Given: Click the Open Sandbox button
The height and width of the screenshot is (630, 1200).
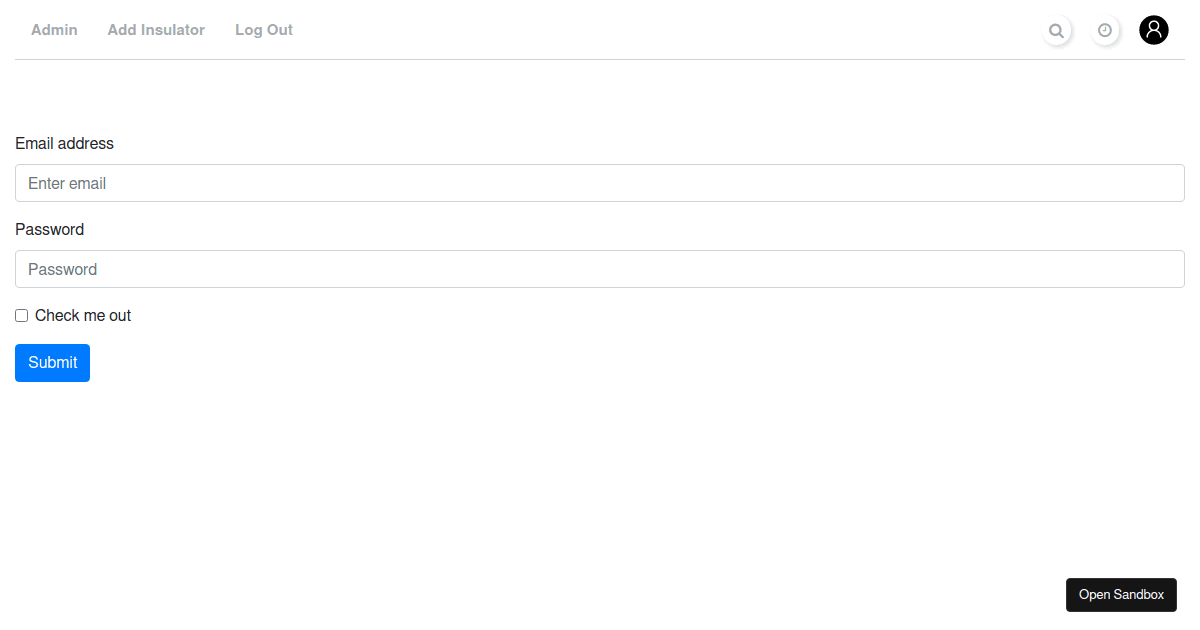Looking at the screenshot, I should tap(1121, 595).
